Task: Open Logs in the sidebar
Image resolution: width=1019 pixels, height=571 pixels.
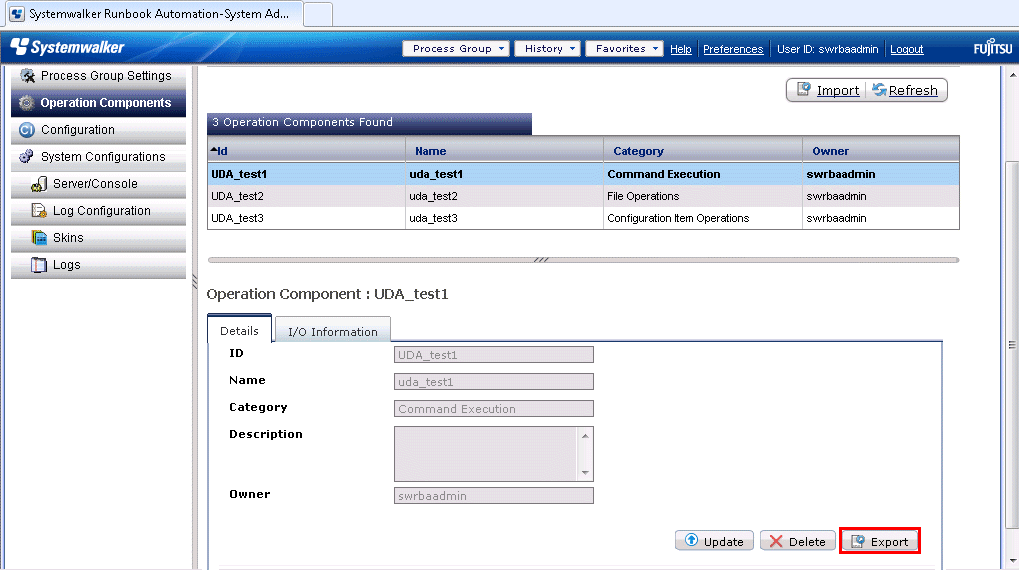Action: coord(98,265)
